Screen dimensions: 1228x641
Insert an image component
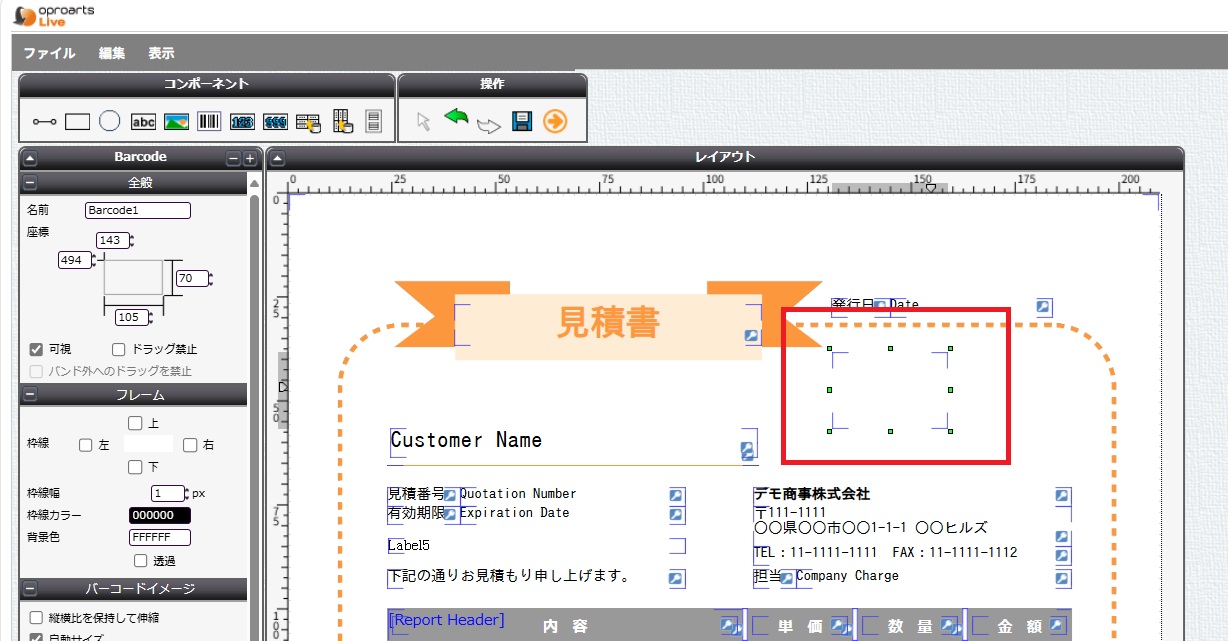pyautogui.click(x=177, y=122)
